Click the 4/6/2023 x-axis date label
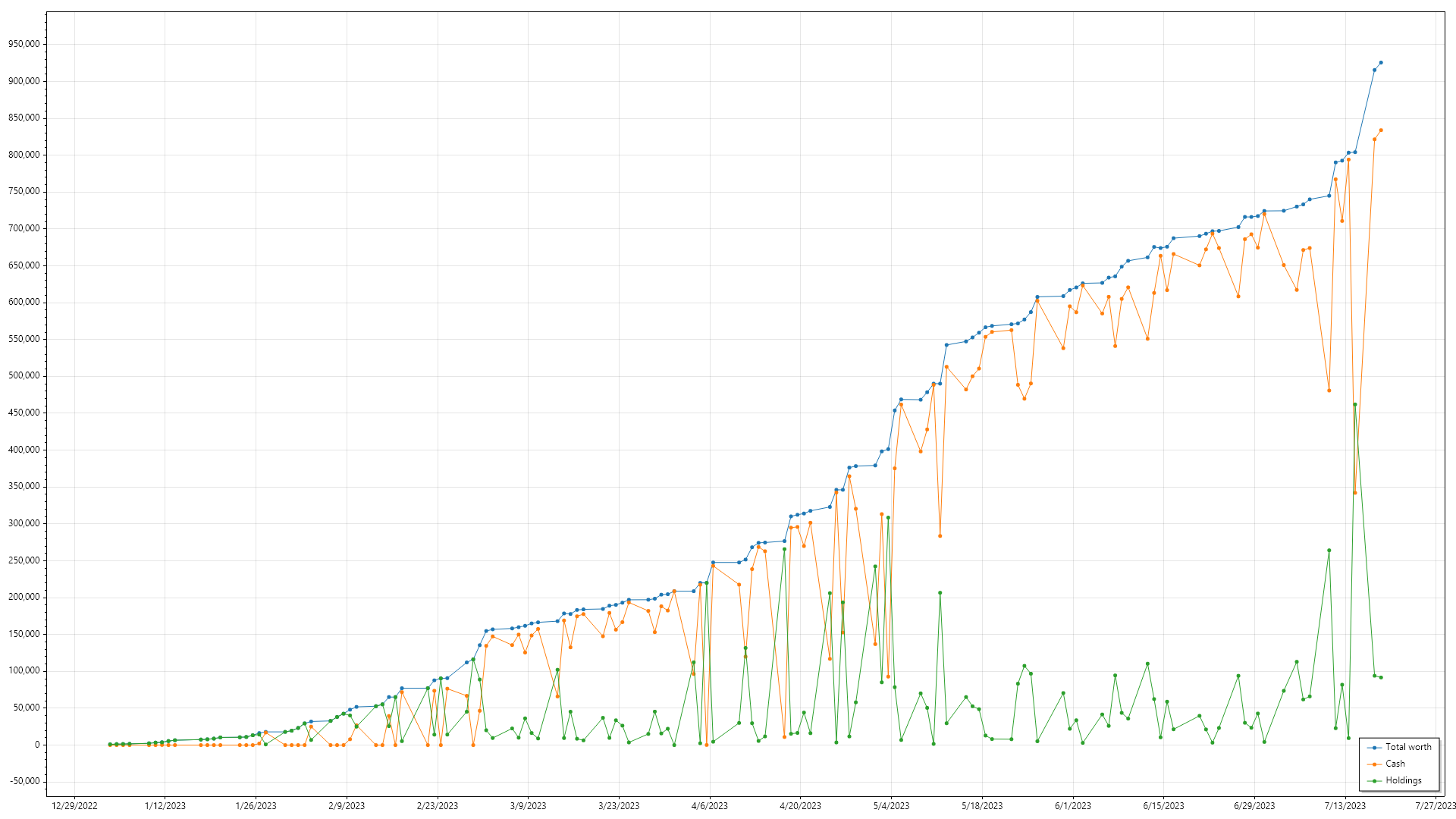The height and width of the screenshot is (819, 1456). (x=709, y=806)
